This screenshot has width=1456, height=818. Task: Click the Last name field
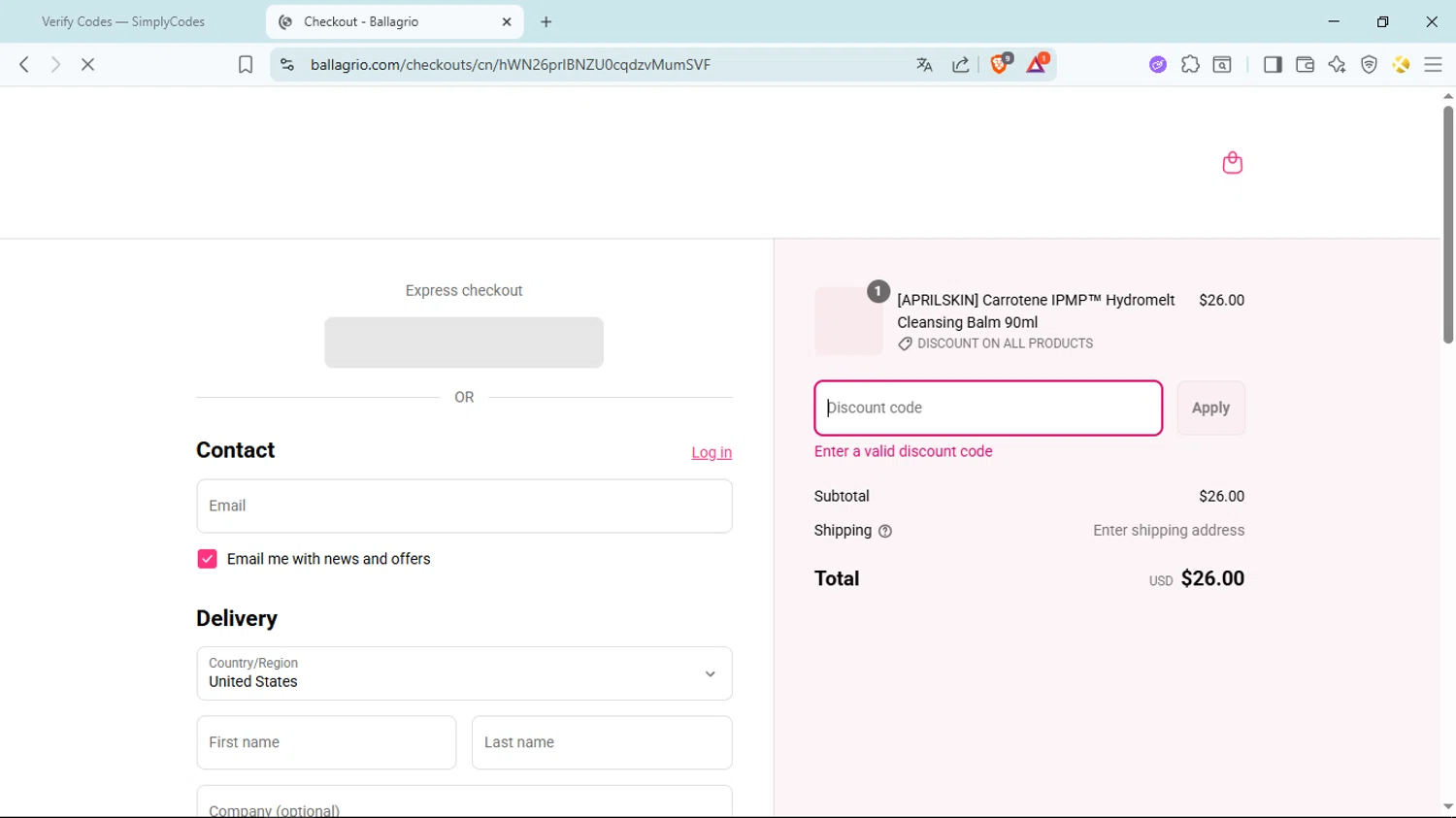(602, 742)
